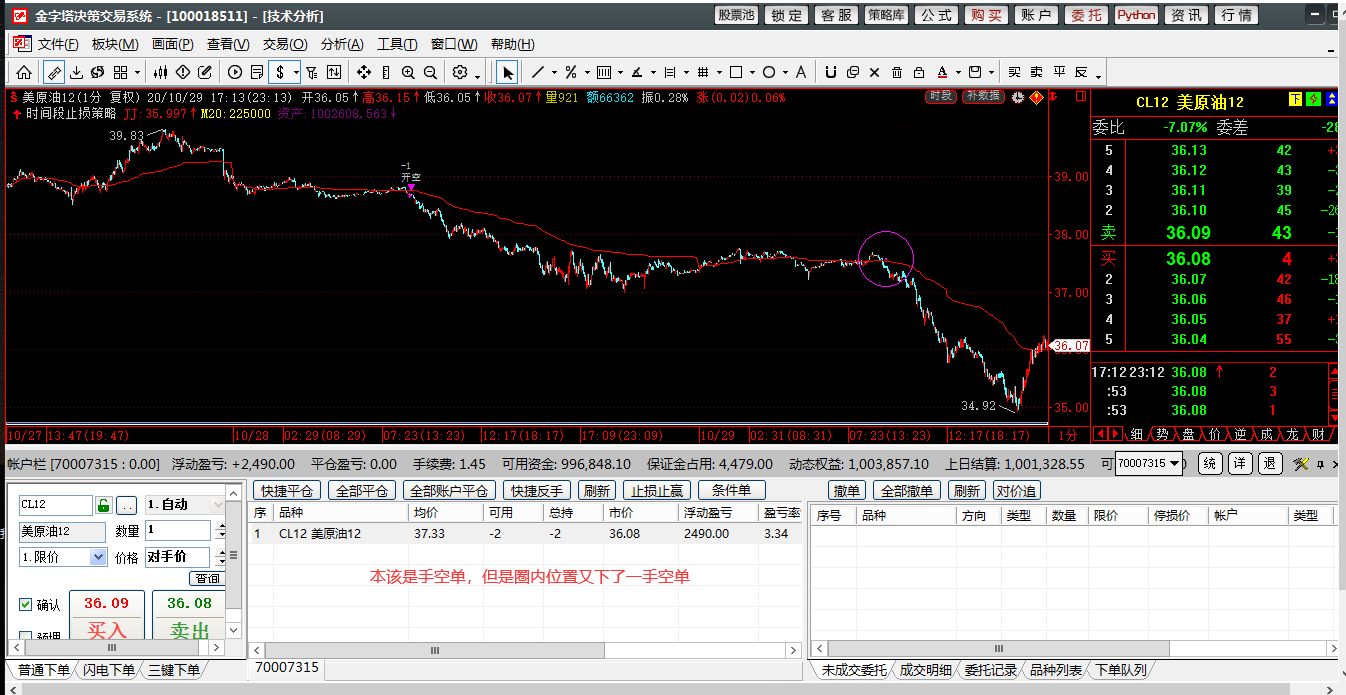The height and width of the screenshot is (695, 1346).
Task: Click the home icon in the toolbar
Action: [x=23, y=72]
